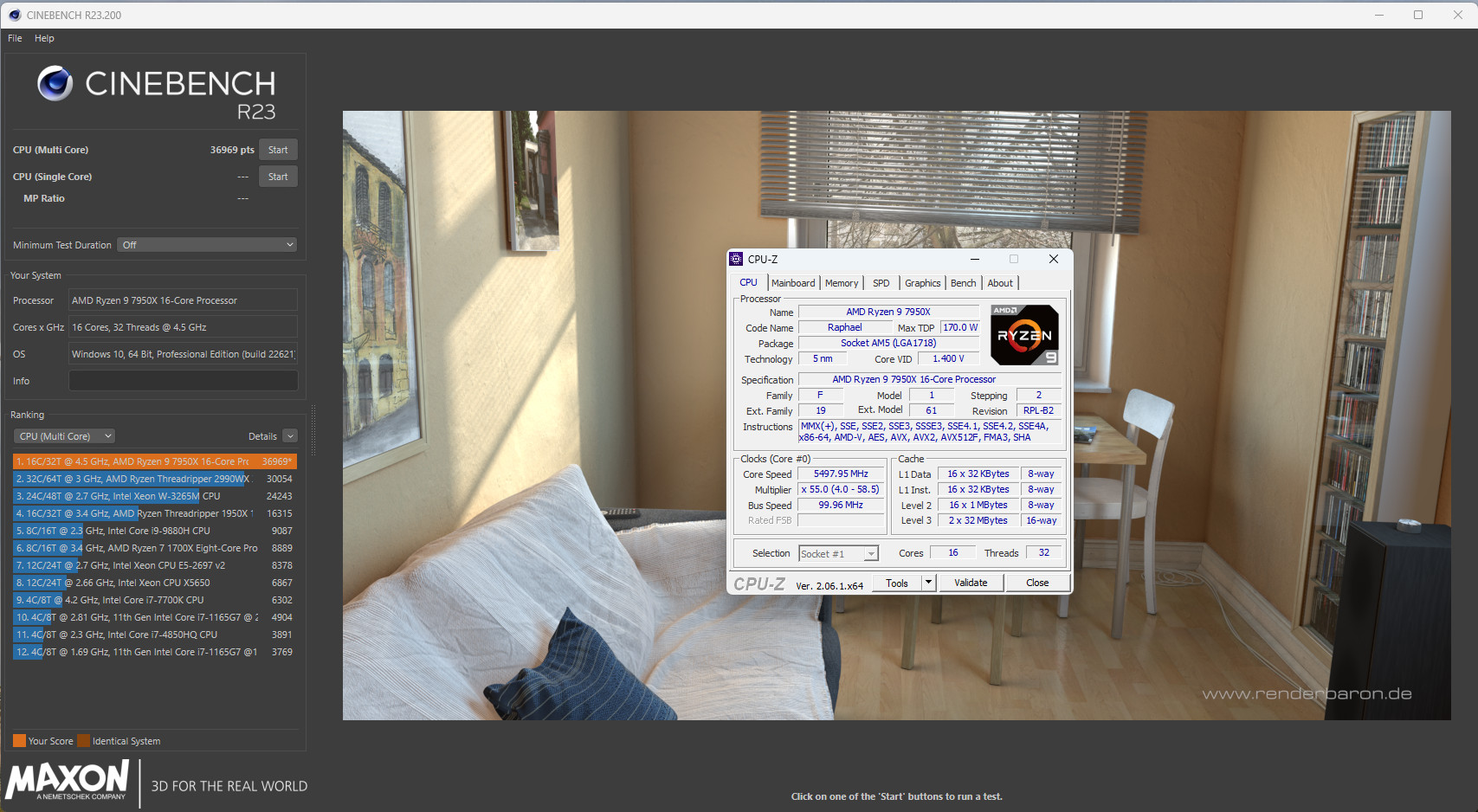
Task: Switch to the Bench tab in CPU-Z
Action: tap(963, 283)
